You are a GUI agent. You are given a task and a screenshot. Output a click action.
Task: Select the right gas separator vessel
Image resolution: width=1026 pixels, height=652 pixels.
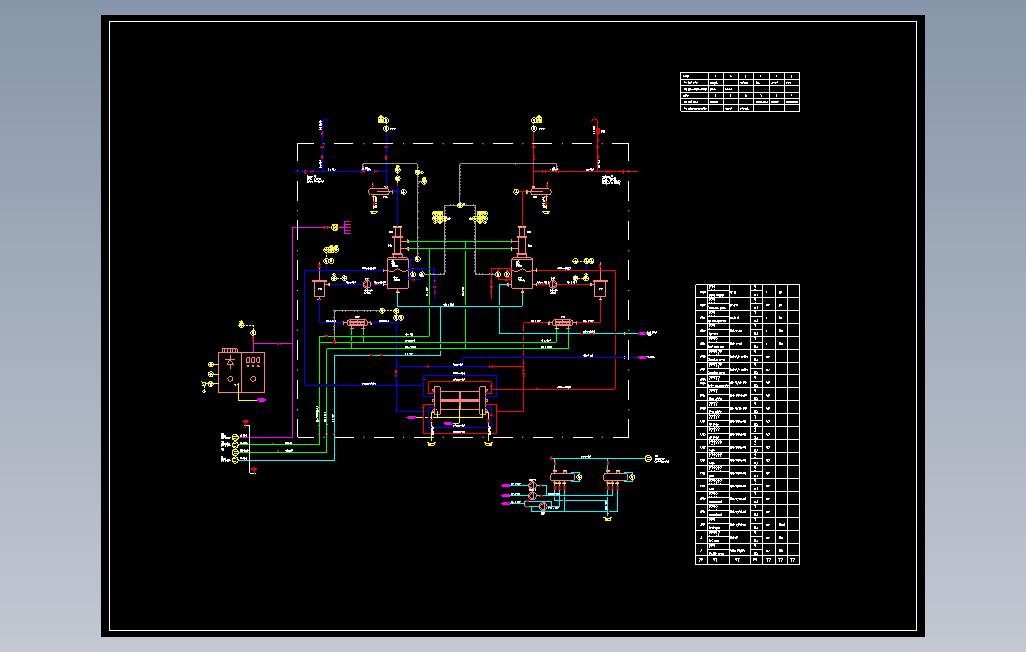pos(522,273)
